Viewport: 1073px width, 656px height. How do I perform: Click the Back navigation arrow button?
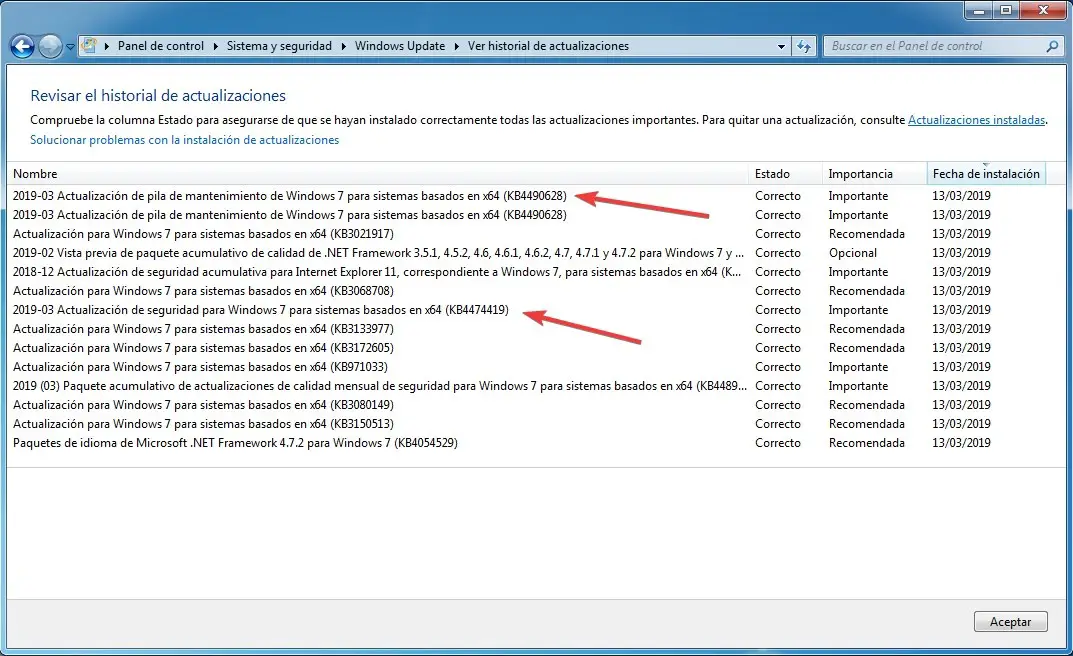point(22,47)
